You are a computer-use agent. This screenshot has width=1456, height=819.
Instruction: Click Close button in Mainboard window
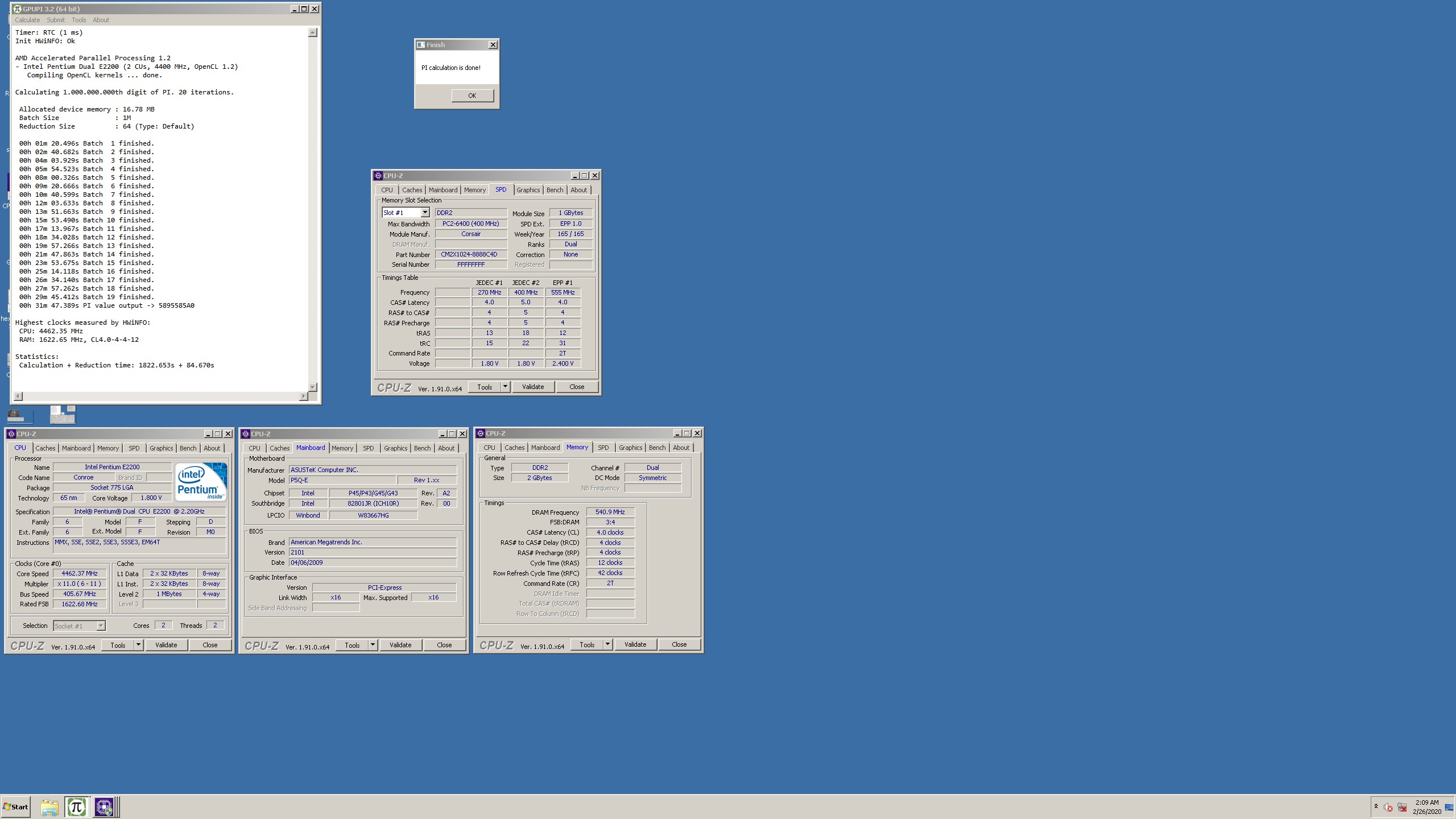(444, 645)
